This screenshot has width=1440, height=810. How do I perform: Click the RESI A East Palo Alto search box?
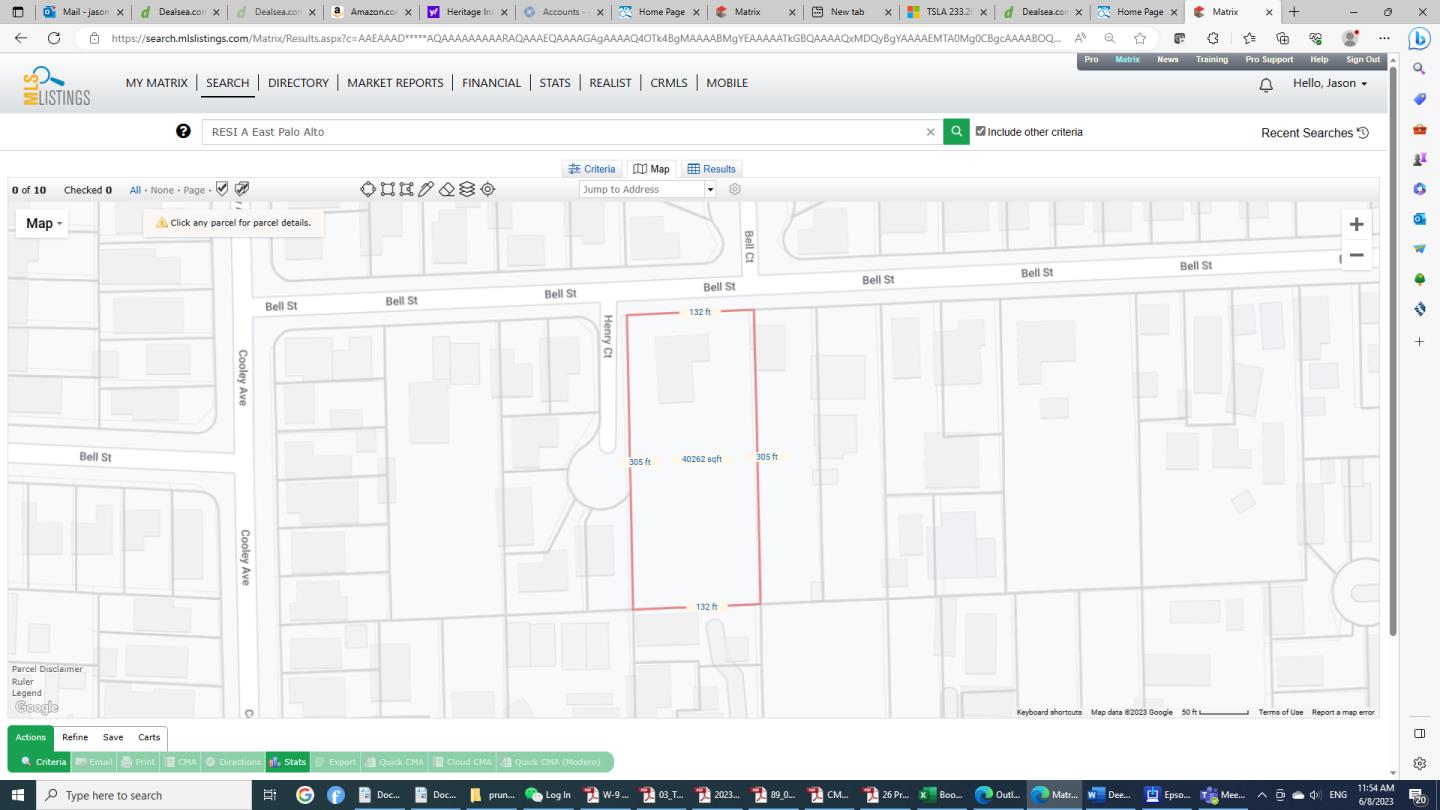point(572,132)
